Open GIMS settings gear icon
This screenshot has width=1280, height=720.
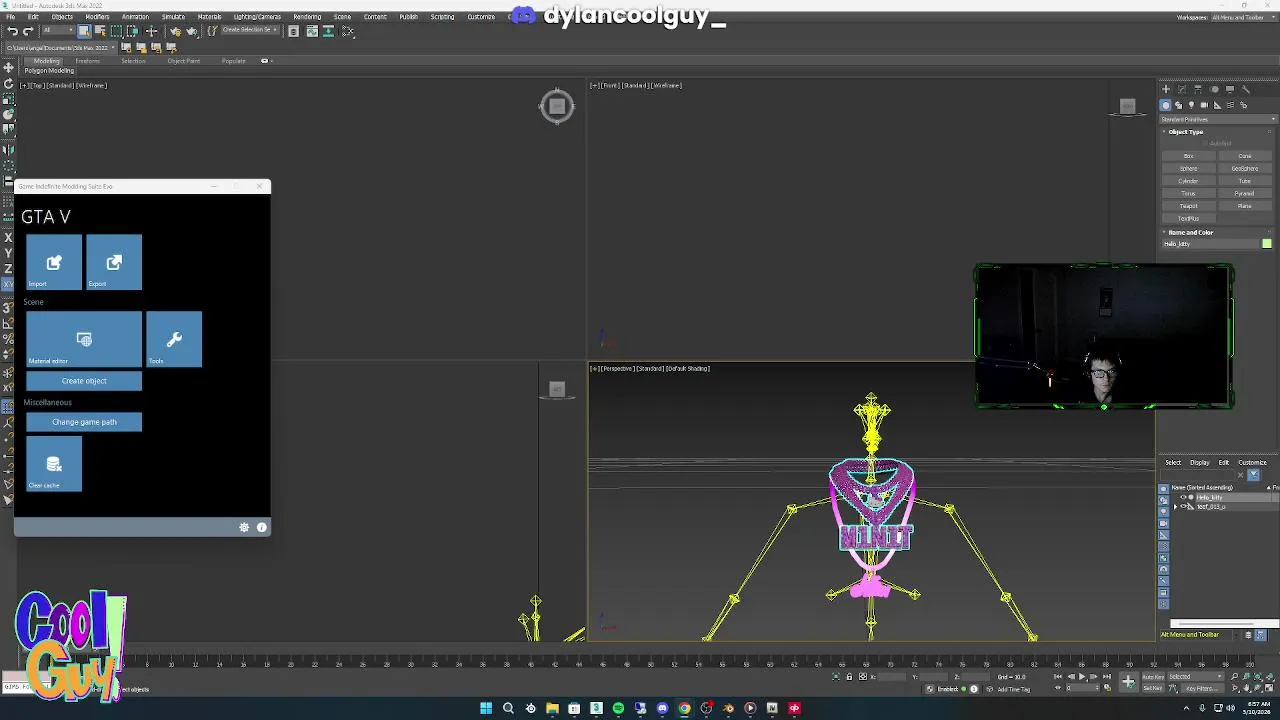[244, 527]
